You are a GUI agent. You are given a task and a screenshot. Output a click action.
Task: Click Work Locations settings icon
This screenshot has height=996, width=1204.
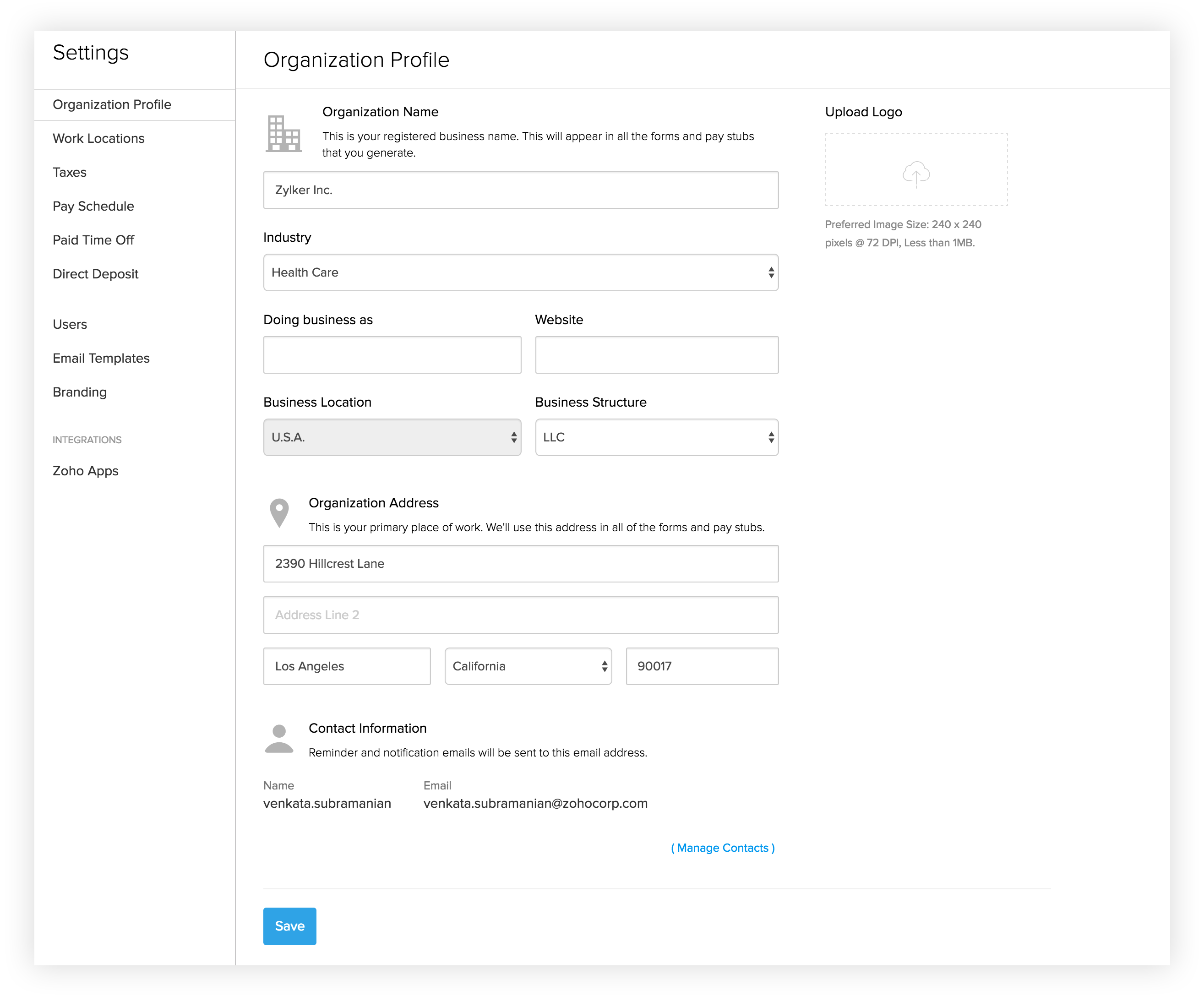tap(99, 138)
